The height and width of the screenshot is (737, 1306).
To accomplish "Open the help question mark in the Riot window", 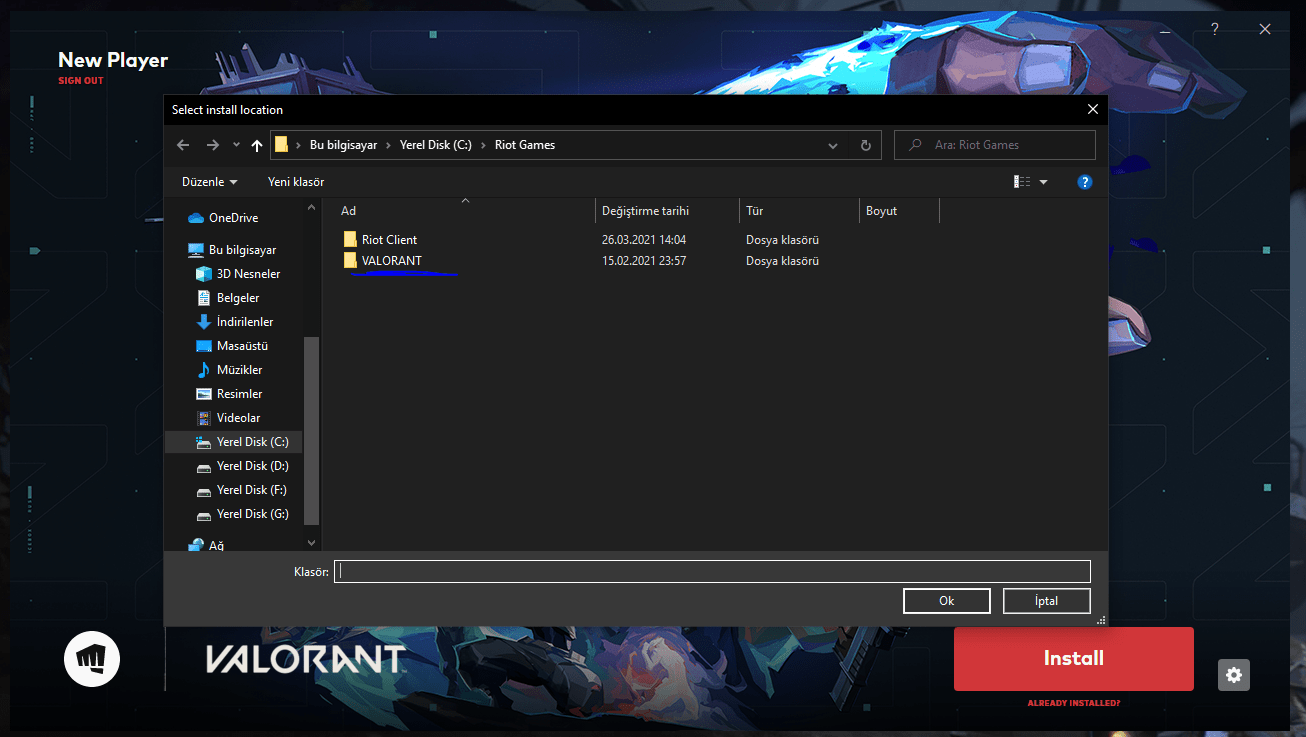I will pos(1215,29).
